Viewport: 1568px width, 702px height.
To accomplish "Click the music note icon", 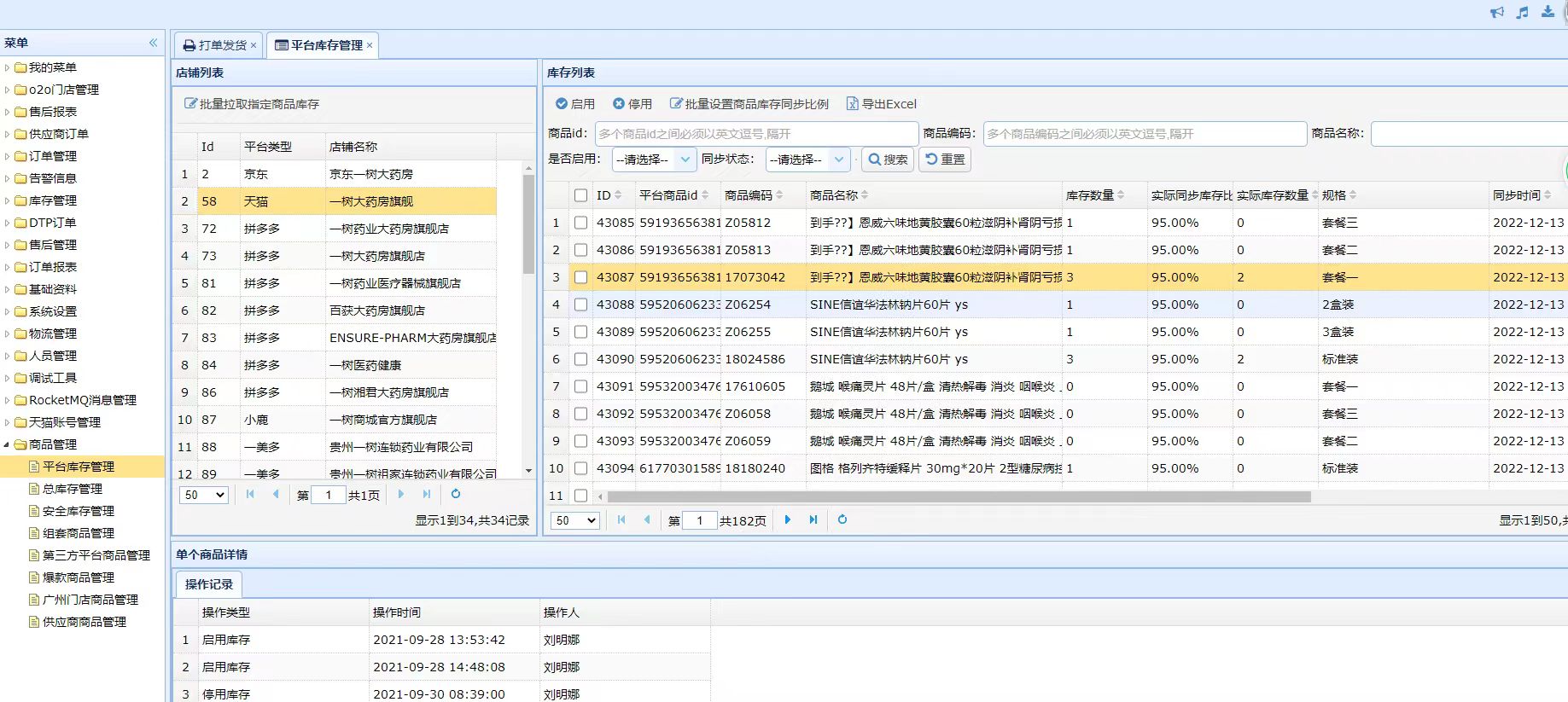I will tap(1522, 12).
